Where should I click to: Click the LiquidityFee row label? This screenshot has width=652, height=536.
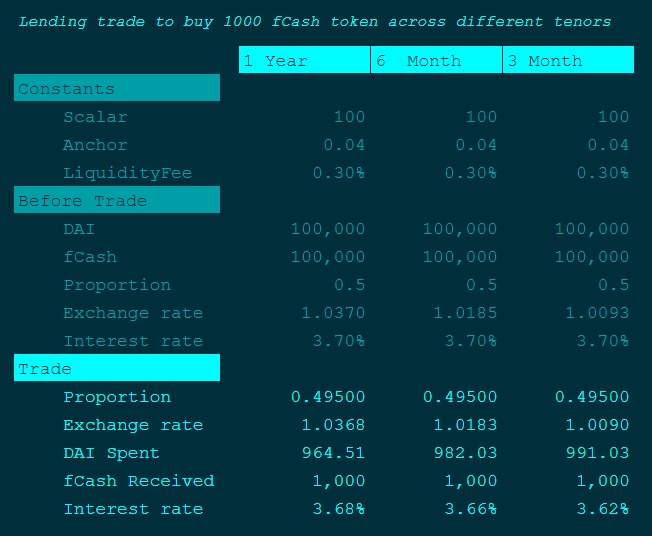(127, 173)
